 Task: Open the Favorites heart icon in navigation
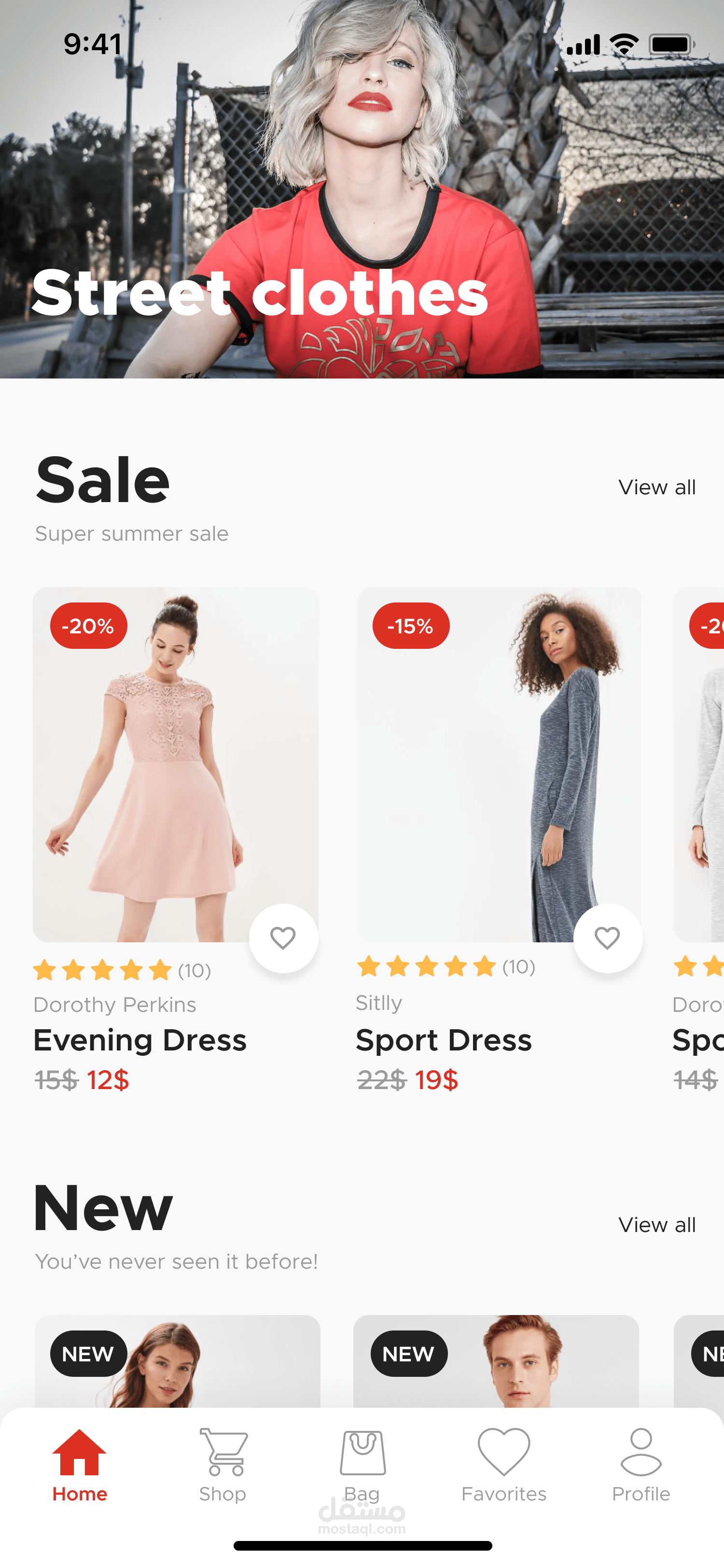click(x=504, y=1452)
